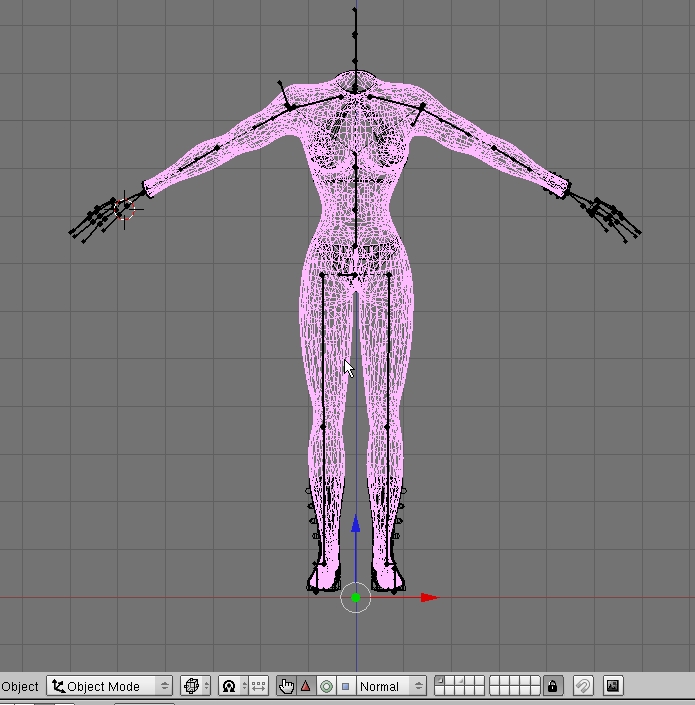This screenshot has height=705, width=695.
Task: Open the pivot point selector
Action: point(233,686)
